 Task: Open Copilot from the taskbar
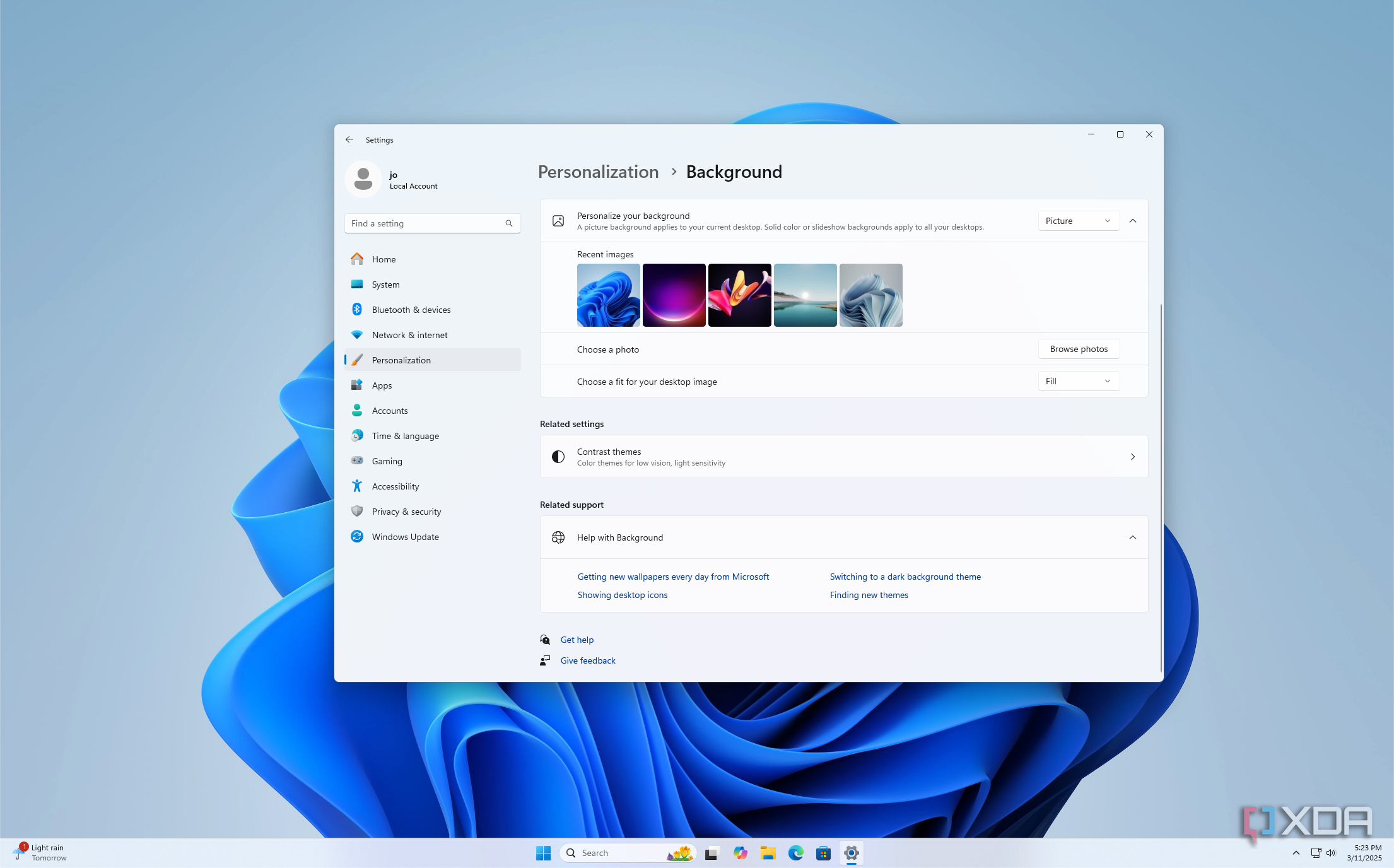tap(740, 853)
